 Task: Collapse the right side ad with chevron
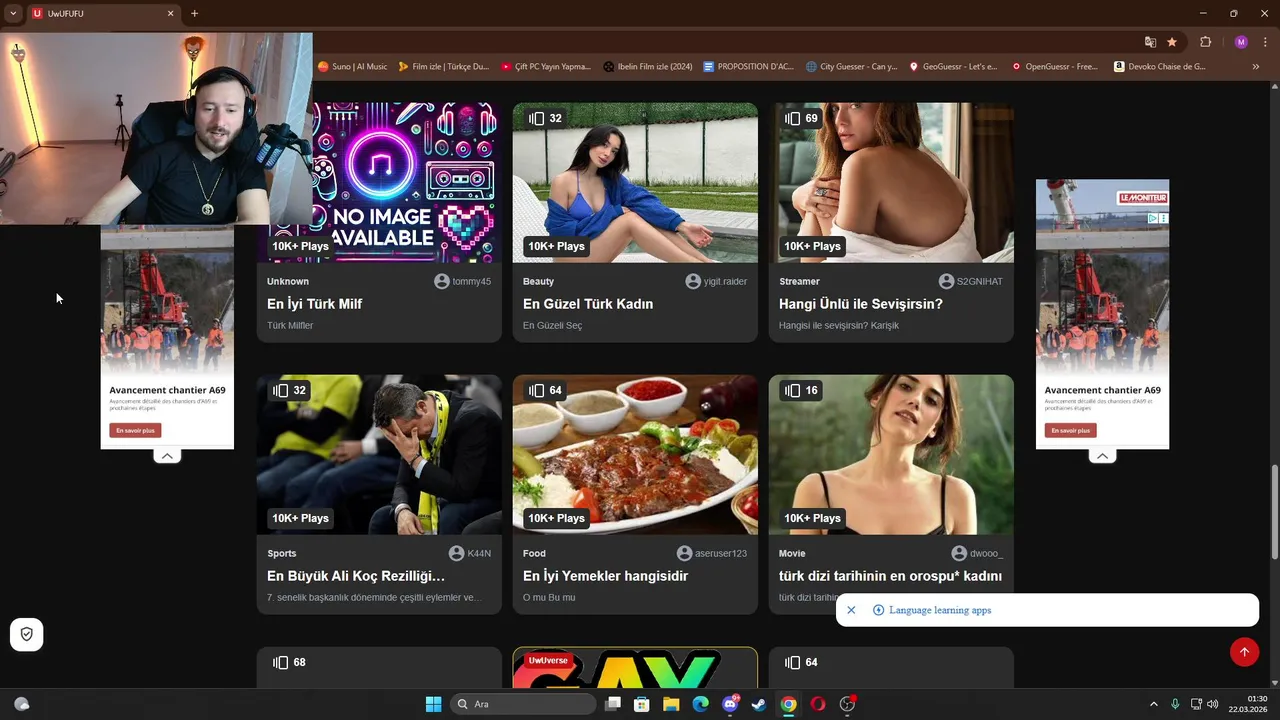click(1102, 456)
